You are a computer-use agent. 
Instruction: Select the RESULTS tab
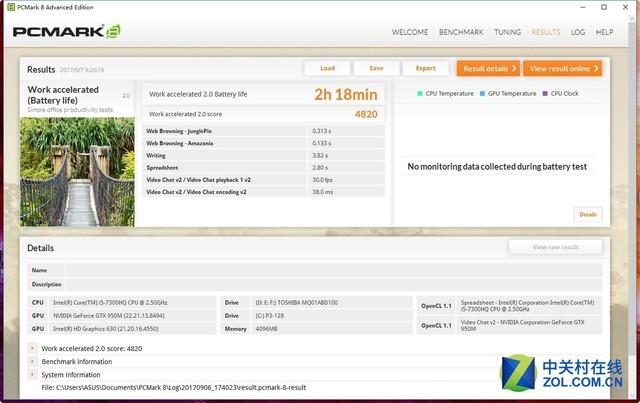click(546, 32)
